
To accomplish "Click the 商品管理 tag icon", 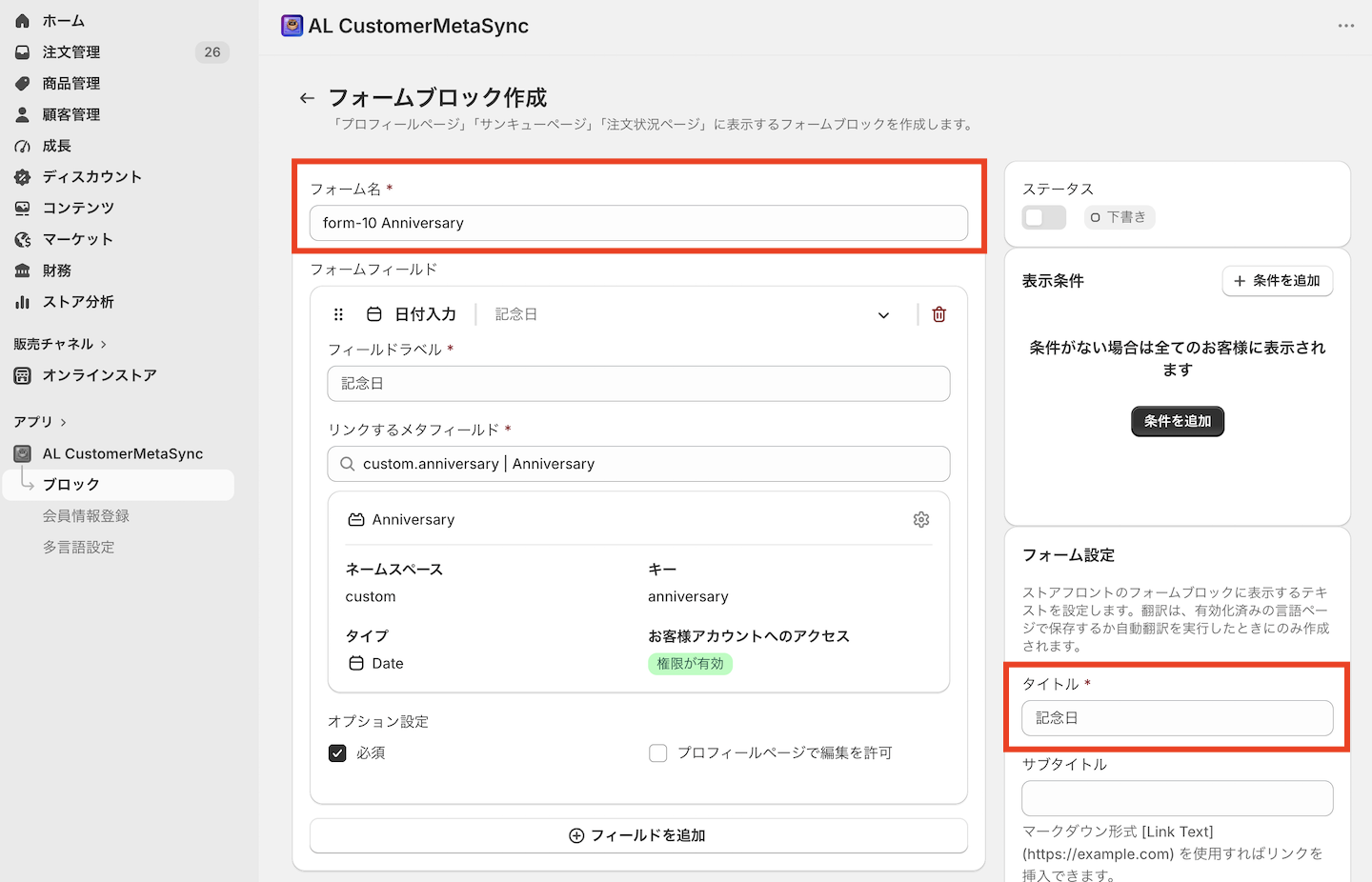I will point(22,84).
